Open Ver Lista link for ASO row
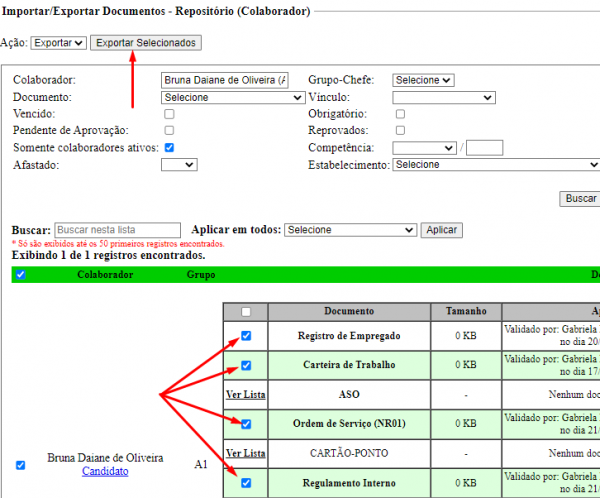This screenshot has height=498, width=600. tap(245, 395)
